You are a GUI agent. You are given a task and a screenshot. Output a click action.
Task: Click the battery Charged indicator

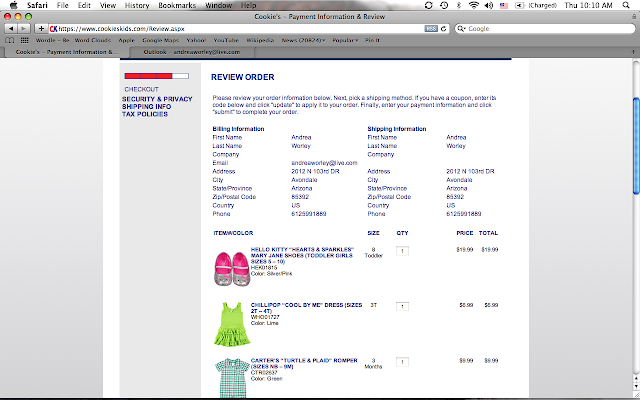click(536, 5)
